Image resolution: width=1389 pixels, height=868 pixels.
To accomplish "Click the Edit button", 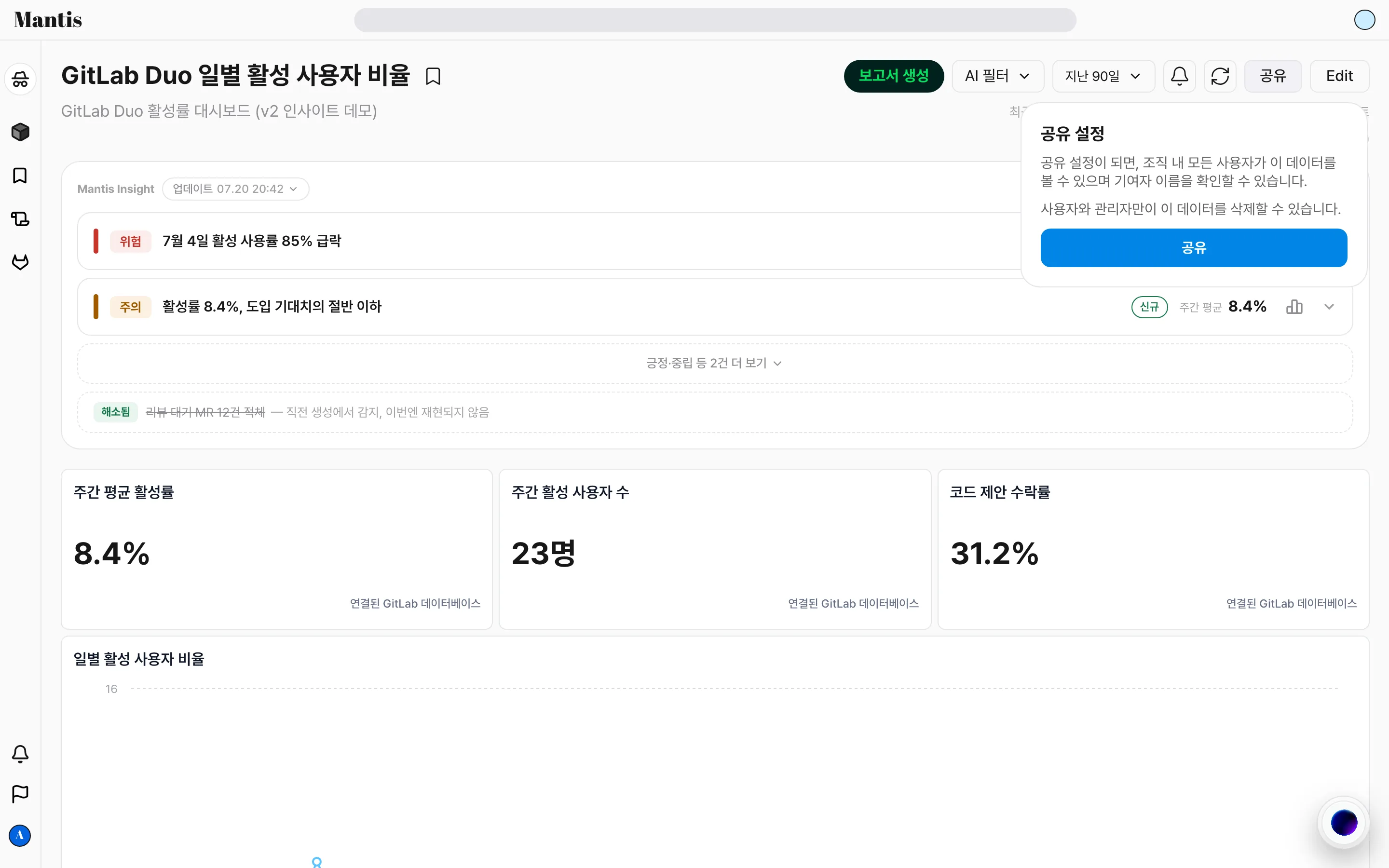I will pos(1339,76).
